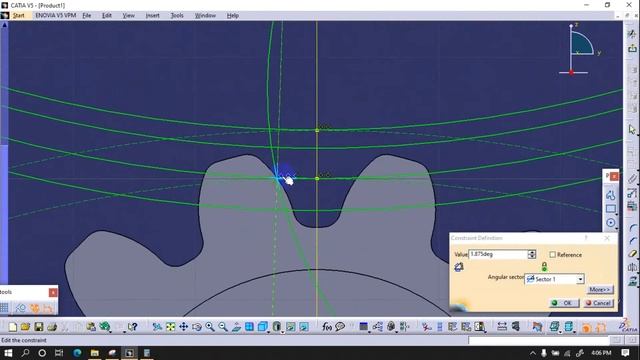Open the Edit menu
The width and height of the screenshot is (640, 360).
click(107, 16)
